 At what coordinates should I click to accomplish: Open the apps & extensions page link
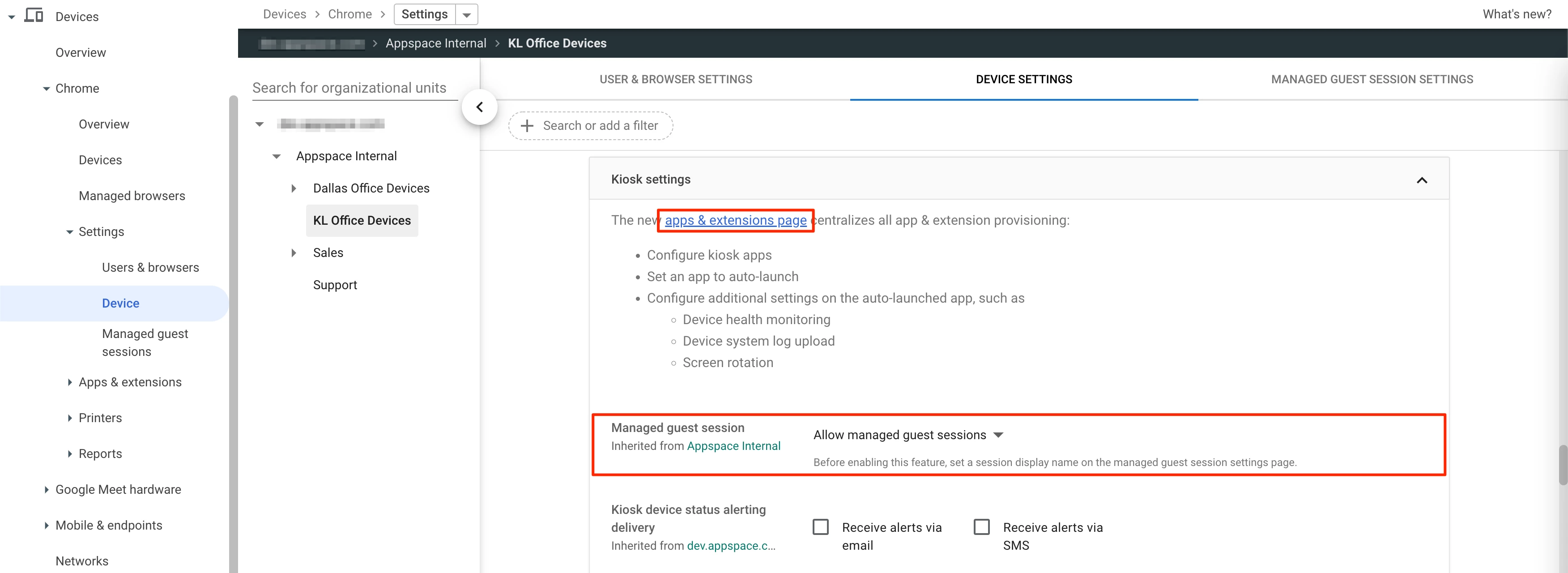(735, 220)
